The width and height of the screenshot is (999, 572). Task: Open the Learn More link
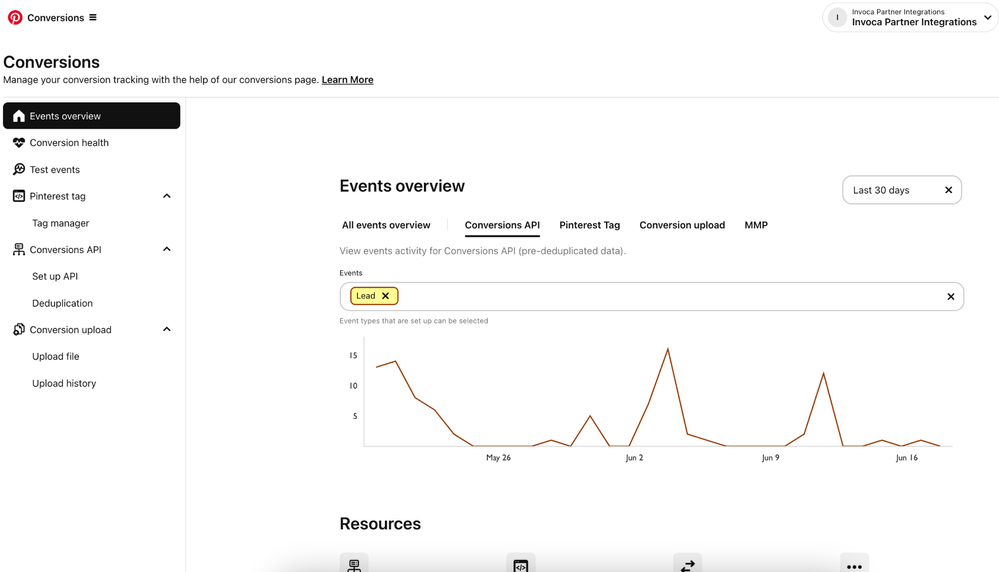pos(347,80)
